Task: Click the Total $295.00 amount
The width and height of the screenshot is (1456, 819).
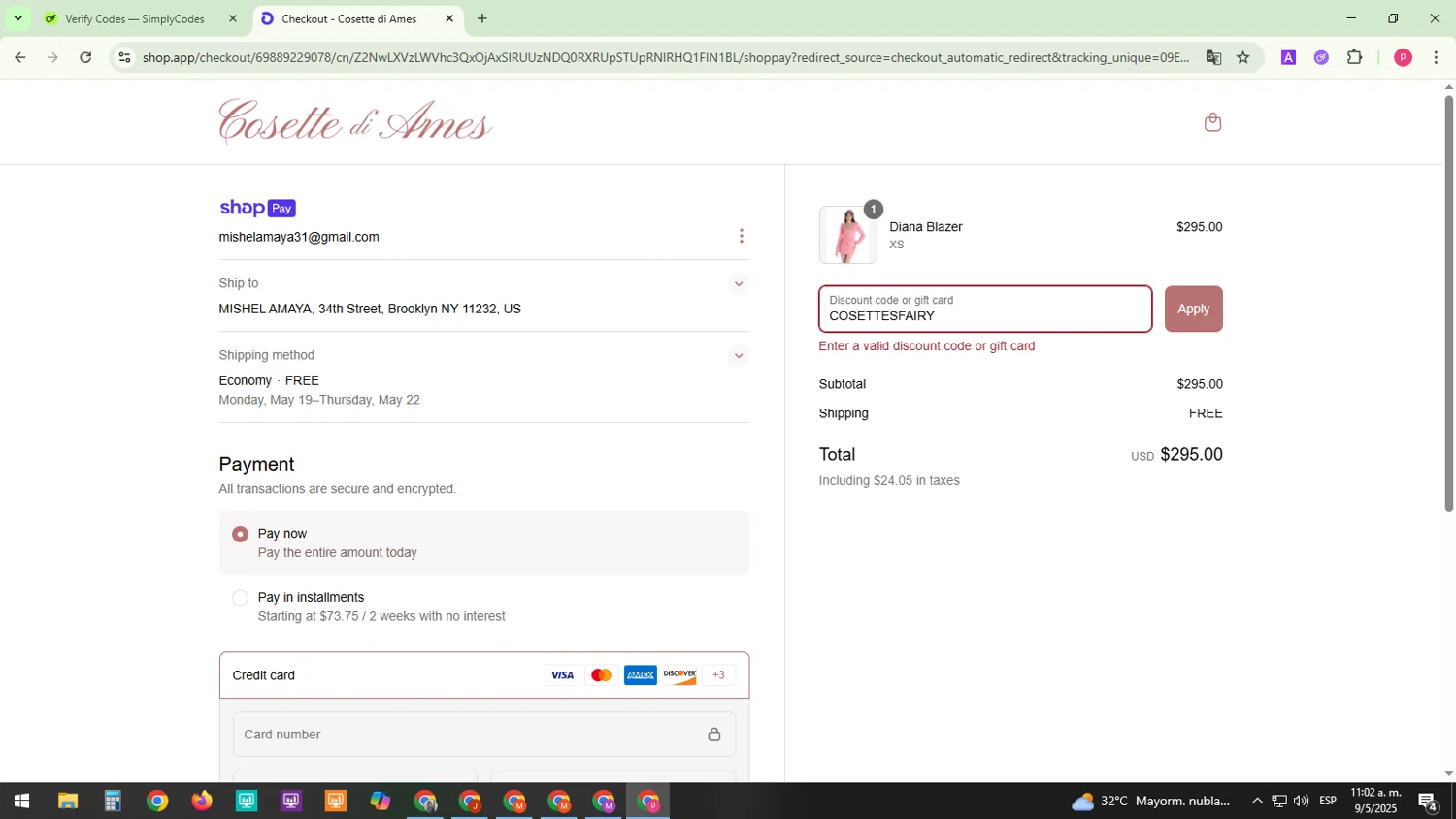Action: 1191,455
